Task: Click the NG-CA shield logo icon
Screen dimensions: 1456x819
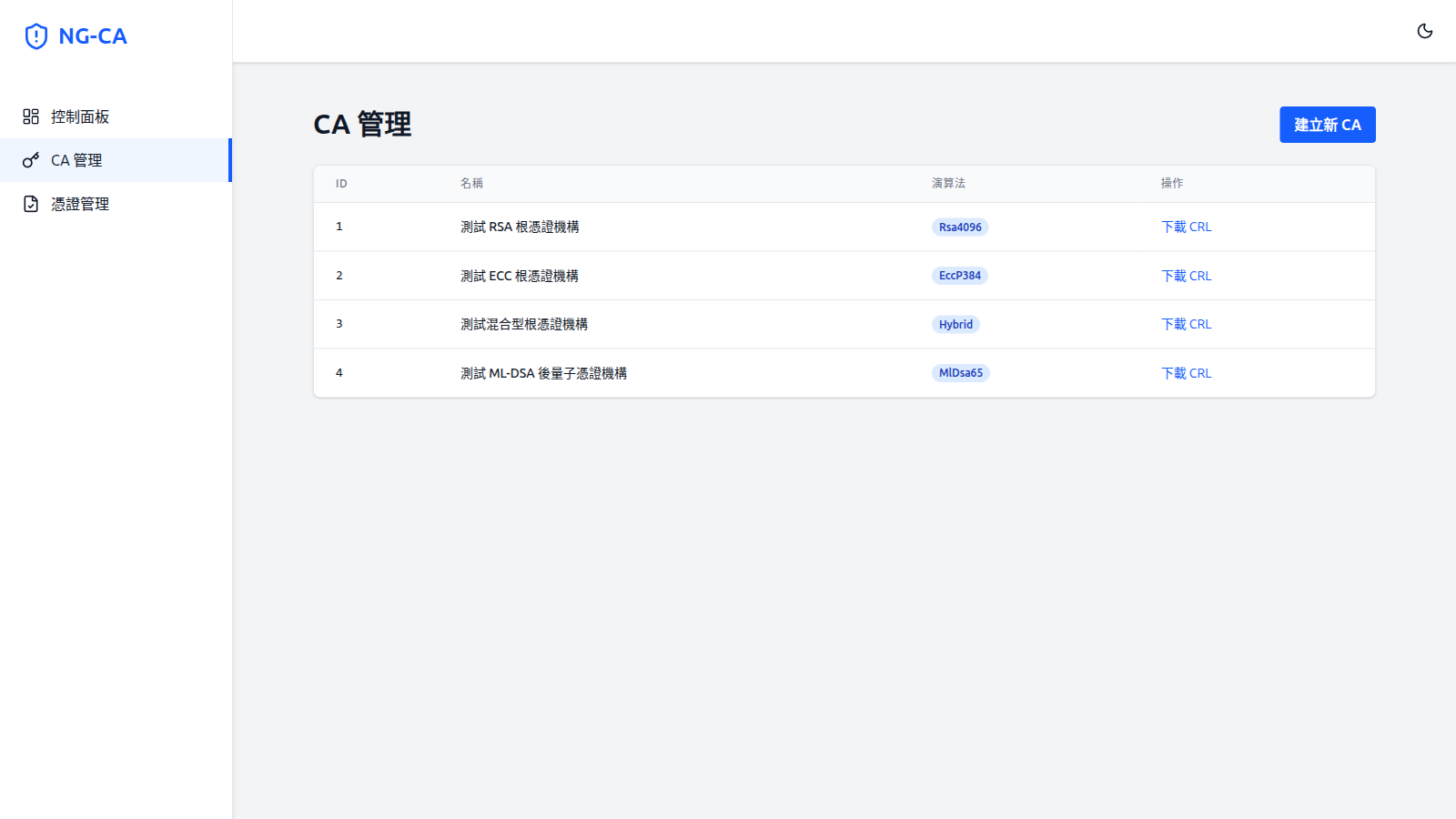Action: pos(35,35)
